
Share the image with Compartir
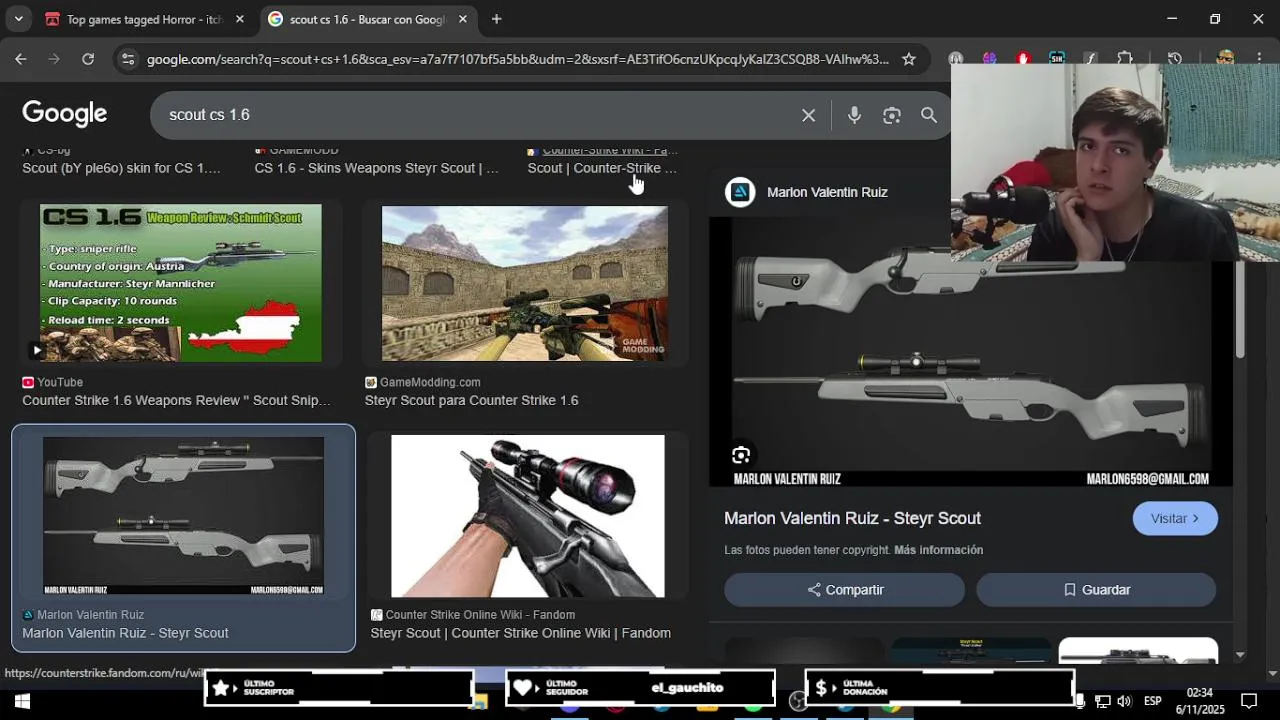click(844, 590)
